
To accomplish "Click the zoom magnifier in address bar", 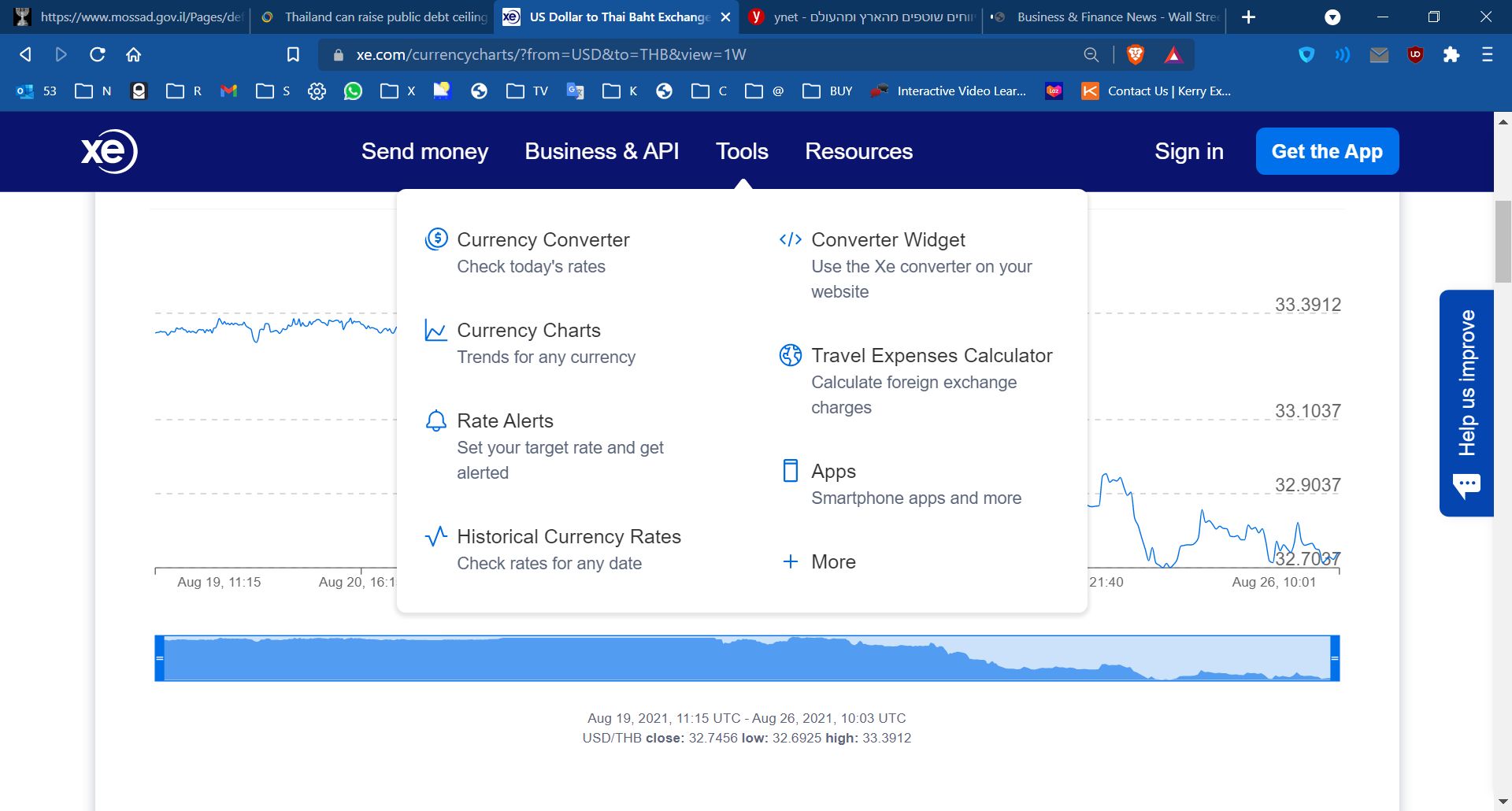I will coord(1091,54).
